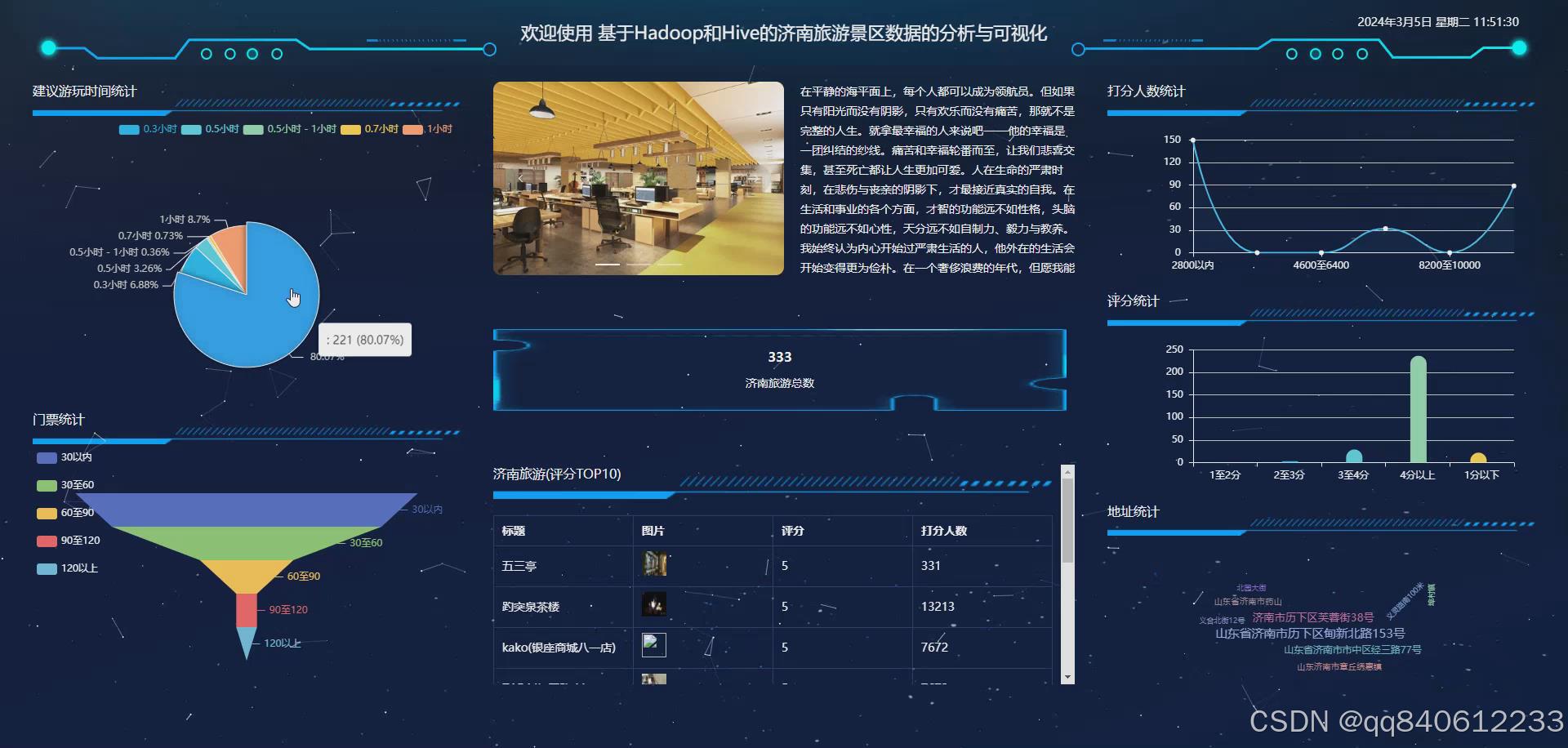Select the kako(银座商城八一店) title cell
1568x748 pixels.
(x=563, y=648)
